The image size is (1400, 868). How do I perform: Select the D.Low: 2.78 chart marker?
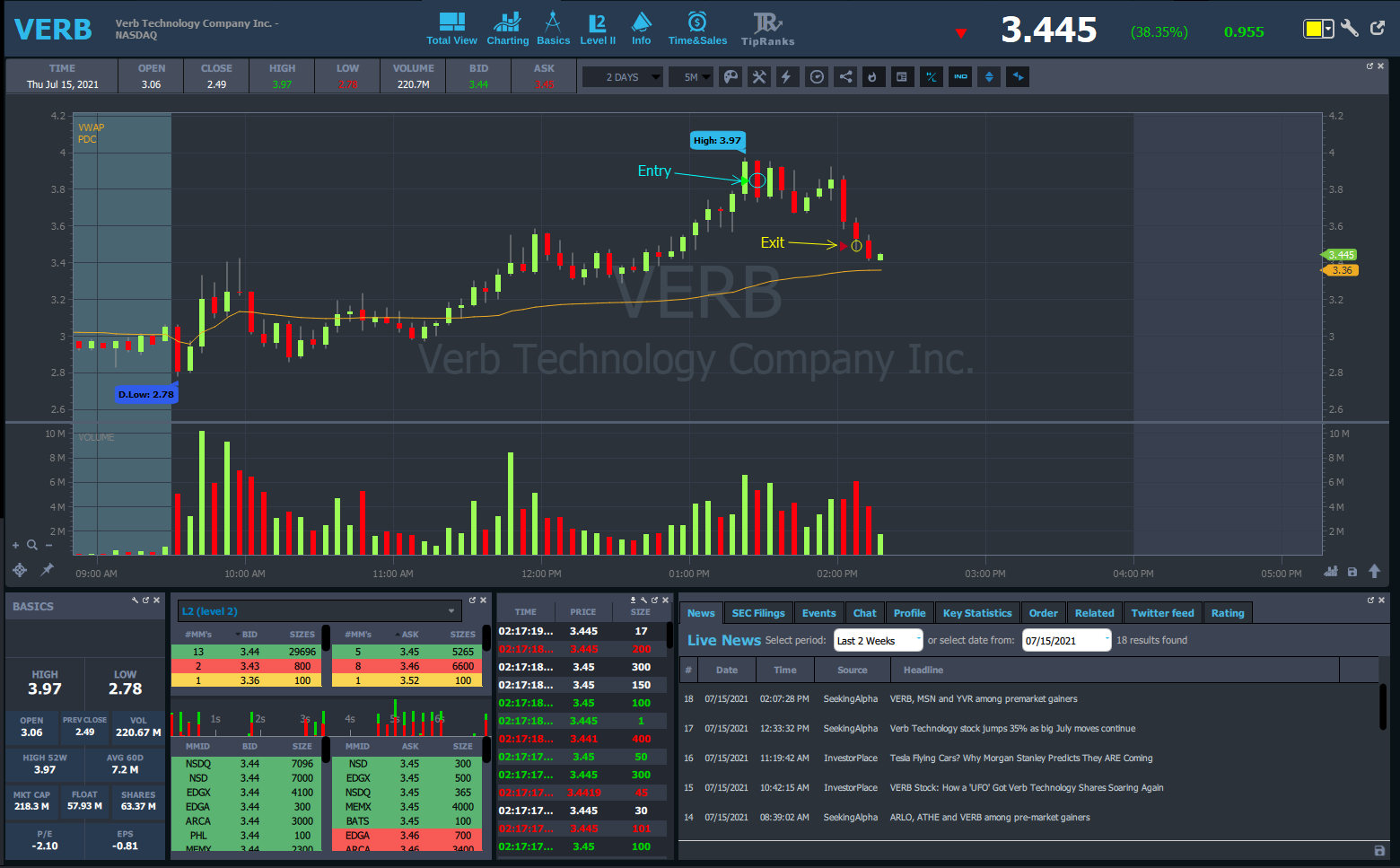(146, 394)
